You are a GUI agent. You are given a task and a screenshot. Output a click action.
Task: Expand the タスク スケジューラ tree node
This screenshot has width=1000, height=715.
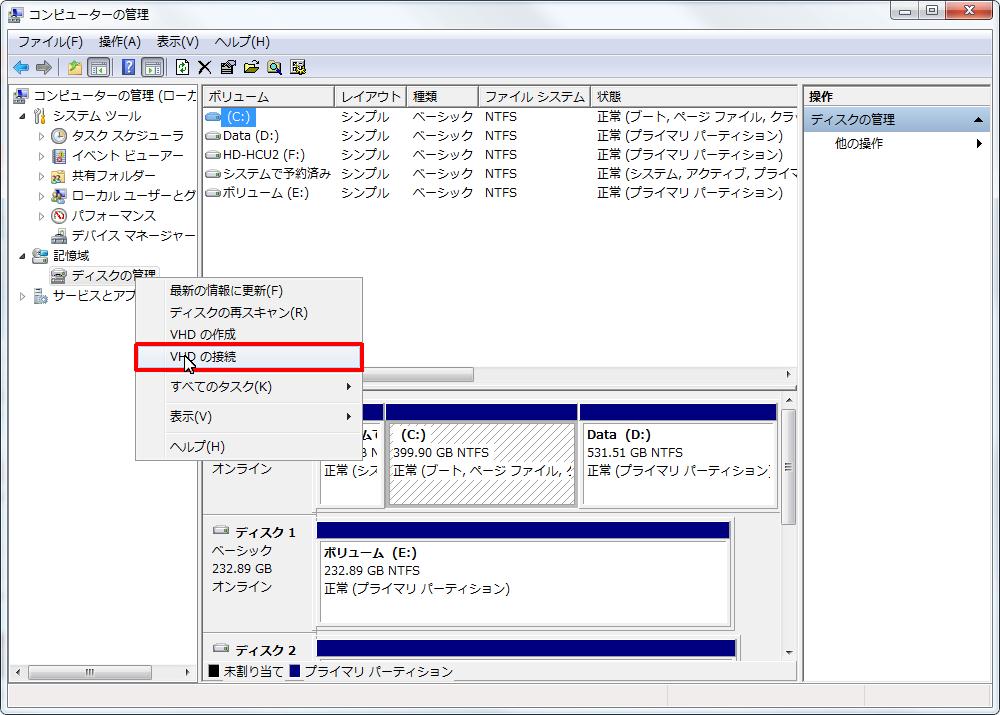(41, 136)
